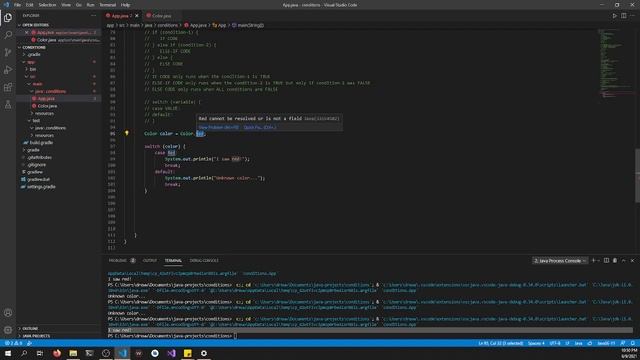Run the Java file with play icon
The width and height of the screenshot is (640, 360).
click(x=614, y=16)
